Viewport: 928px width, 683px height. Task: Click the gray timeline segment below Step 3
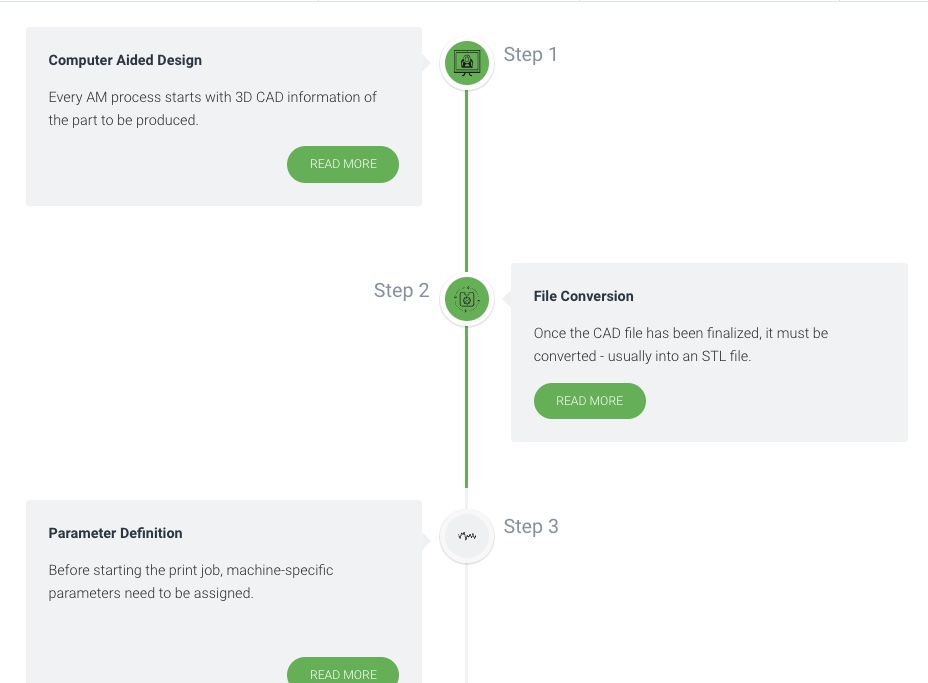pyautogui.click(x=466, y=623)
